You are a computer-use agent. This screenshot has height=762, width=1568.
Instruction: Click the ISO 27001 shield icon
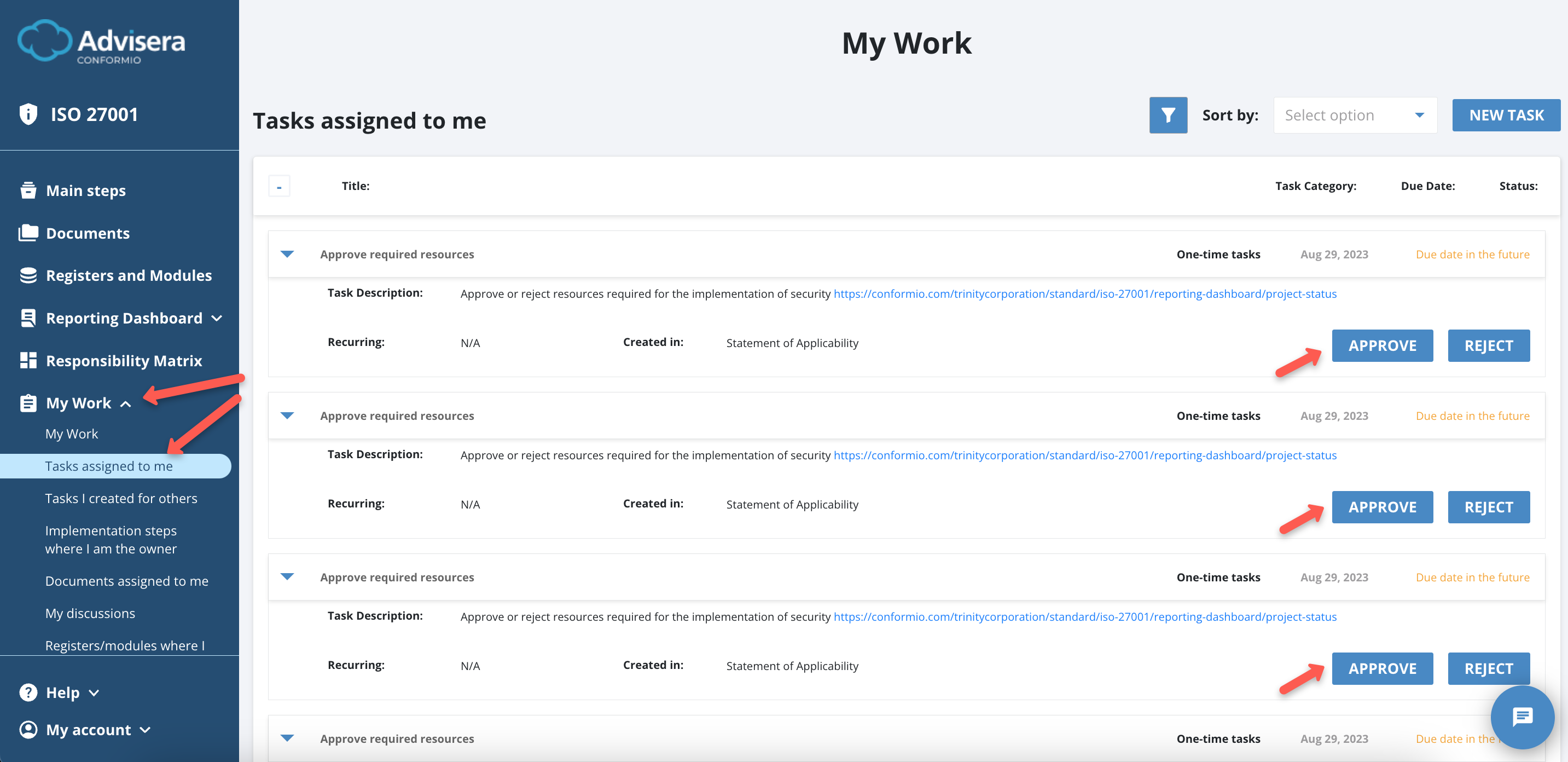pos(28,114)
